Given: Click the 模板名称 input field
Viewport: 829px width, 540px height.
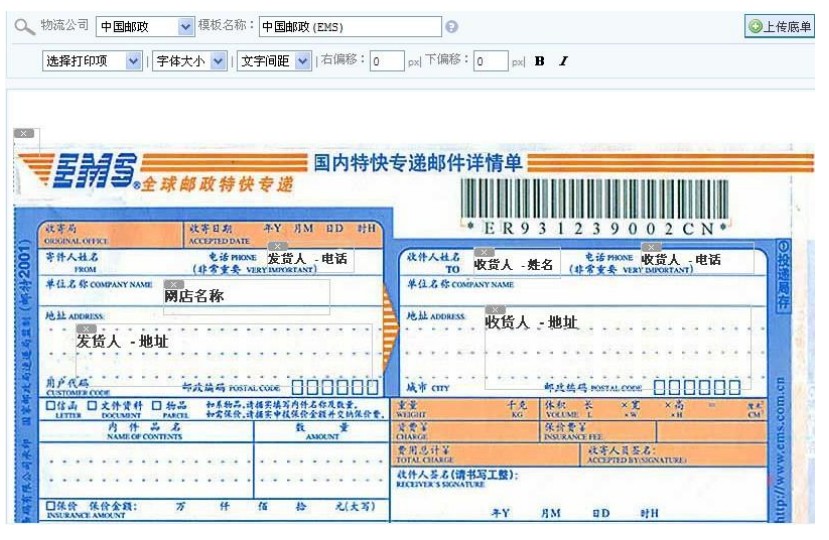Looking at the screenshot, I should click(x=350, y=26).
